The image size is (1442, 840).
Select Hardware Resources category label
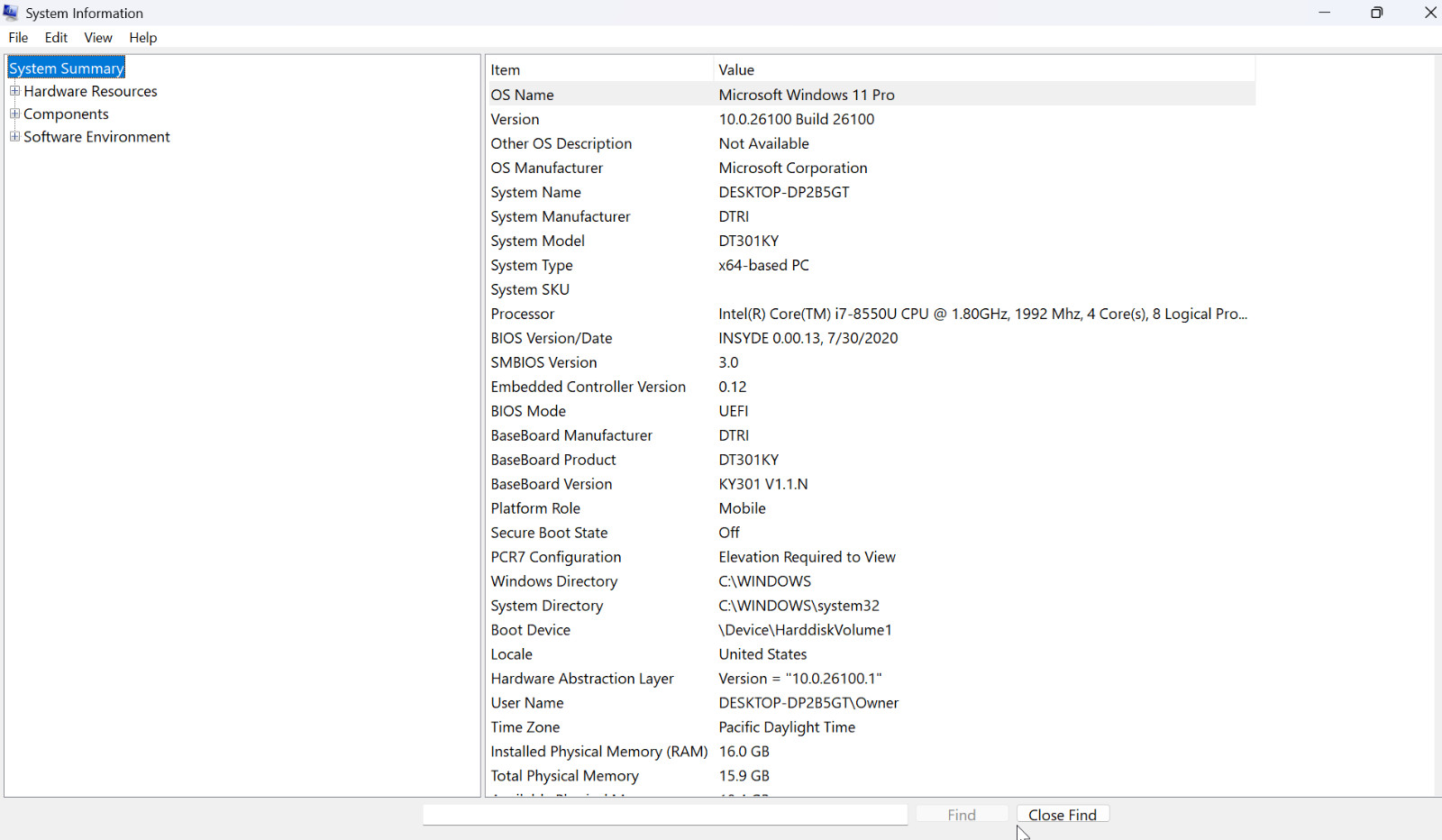click(x=90, y=91)
